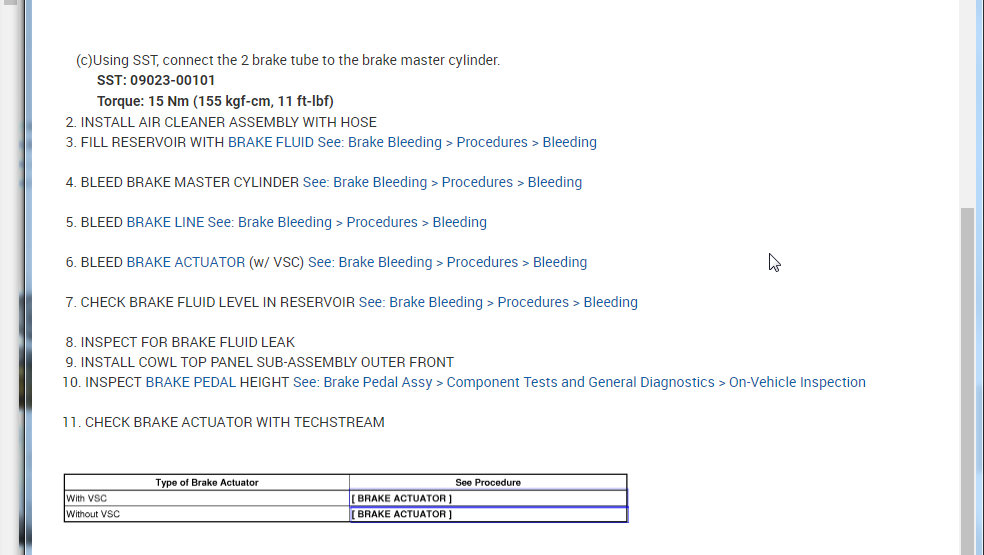Open Brake Bleeding link for CHECK BRAKE FLUID LEVEL
984x555 pixels.
(x=498, y=302)
